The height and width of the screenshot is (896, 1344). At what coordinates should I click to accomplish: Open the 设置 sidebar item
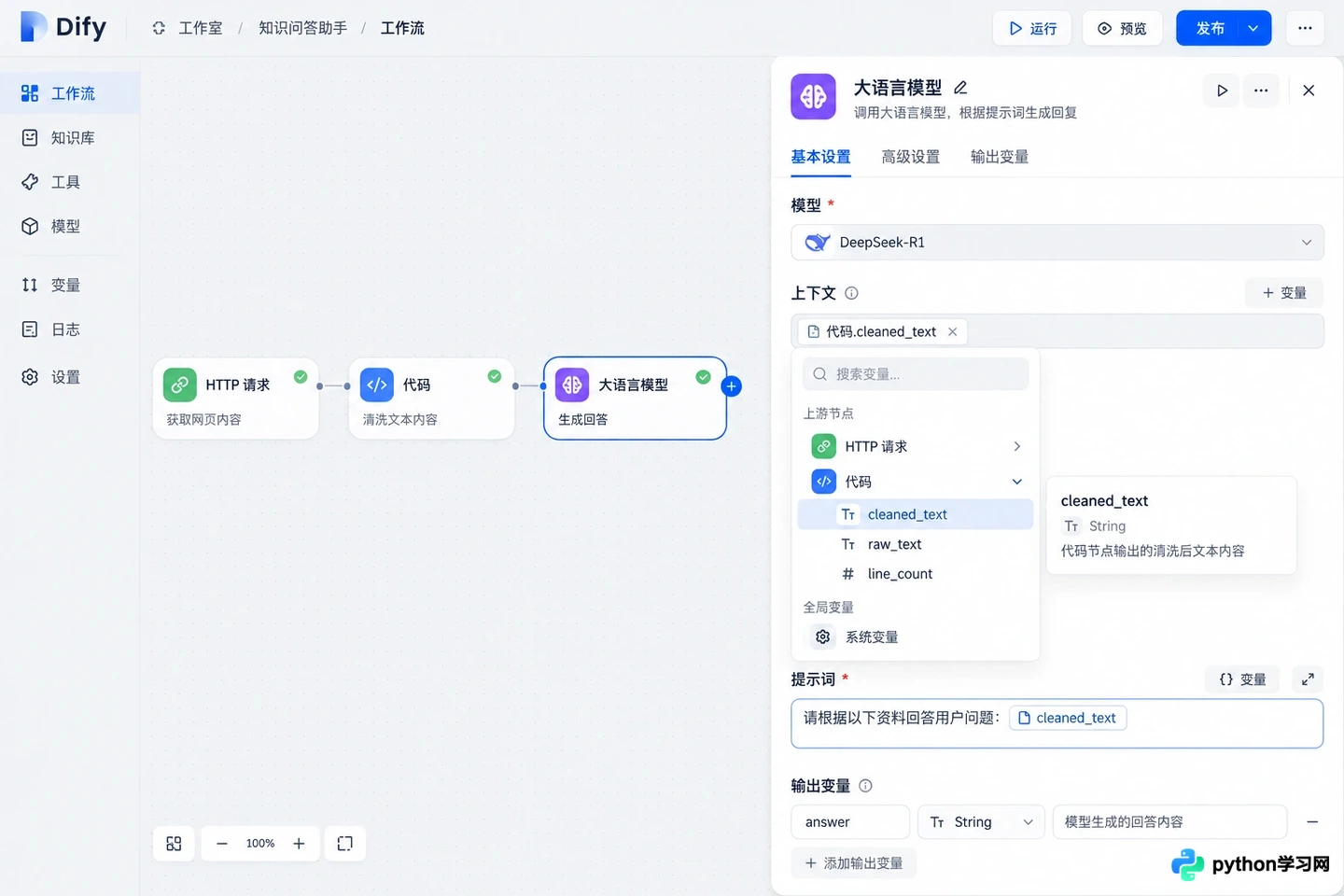[x=70, y=377]
